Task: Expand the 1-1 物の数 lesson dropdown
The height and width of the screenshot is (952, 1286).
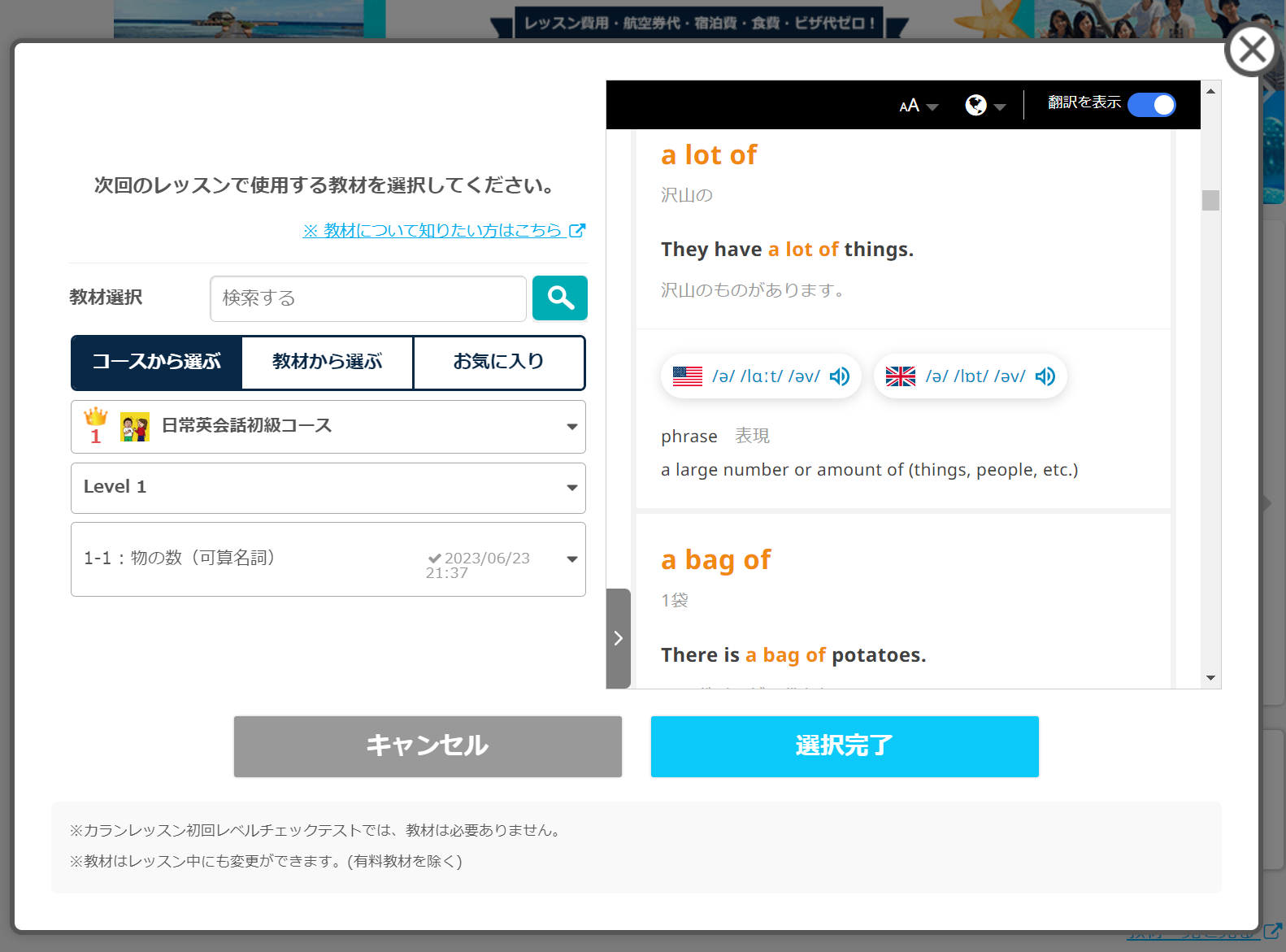Action: pos(328,559)
